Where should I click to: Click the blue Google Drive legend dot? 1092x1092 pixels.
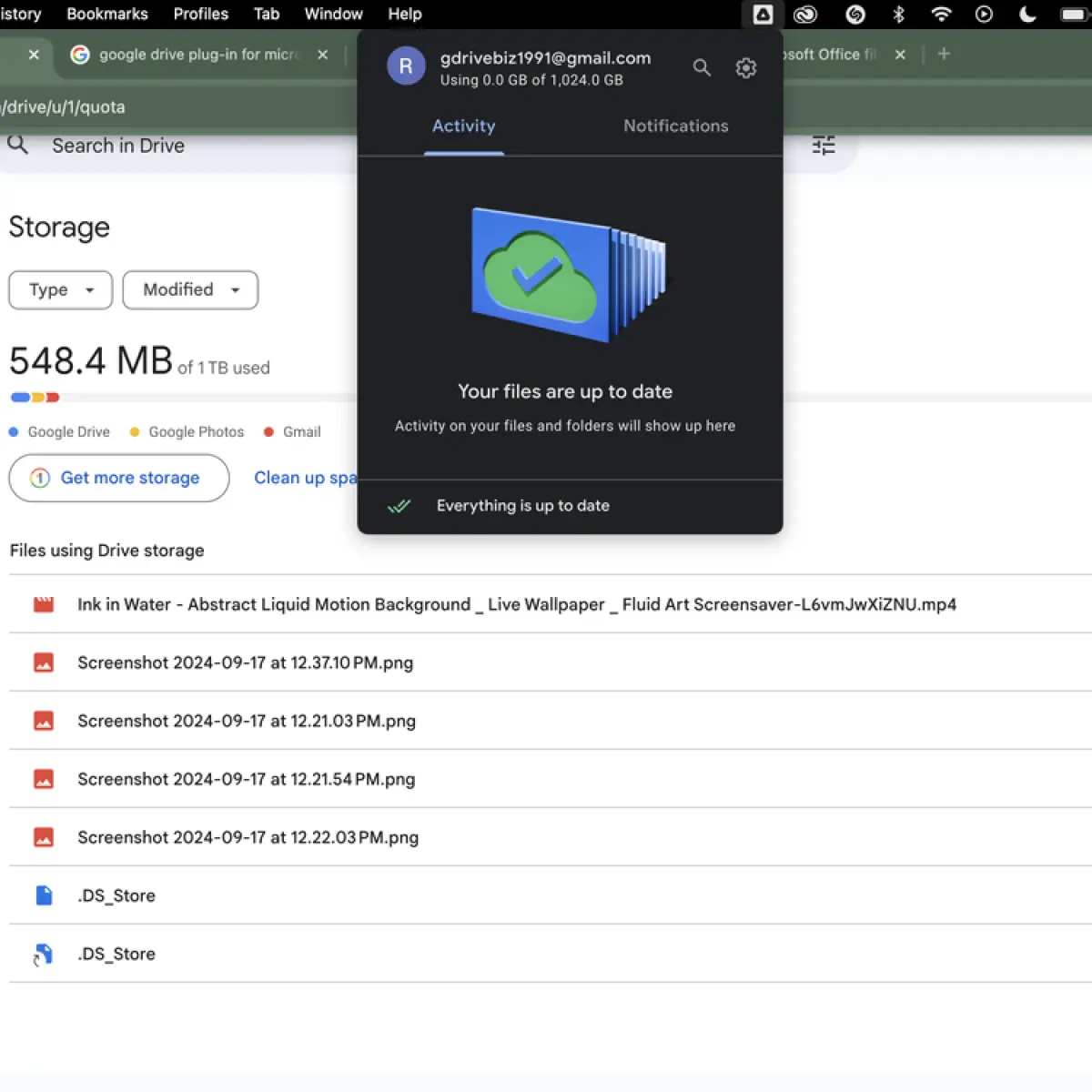(x=14, y=432)
